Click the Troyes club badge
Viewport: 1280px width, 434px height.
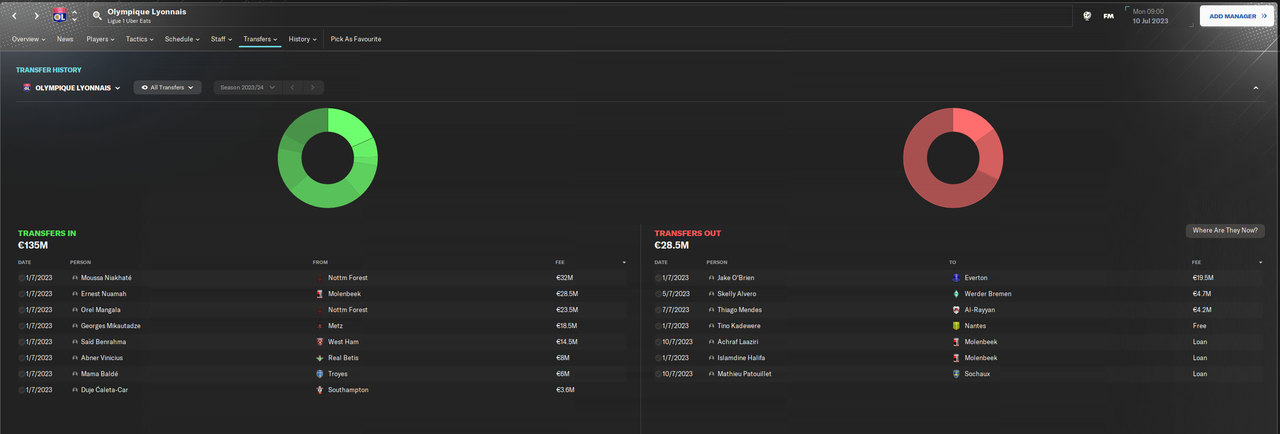(320, 374)
